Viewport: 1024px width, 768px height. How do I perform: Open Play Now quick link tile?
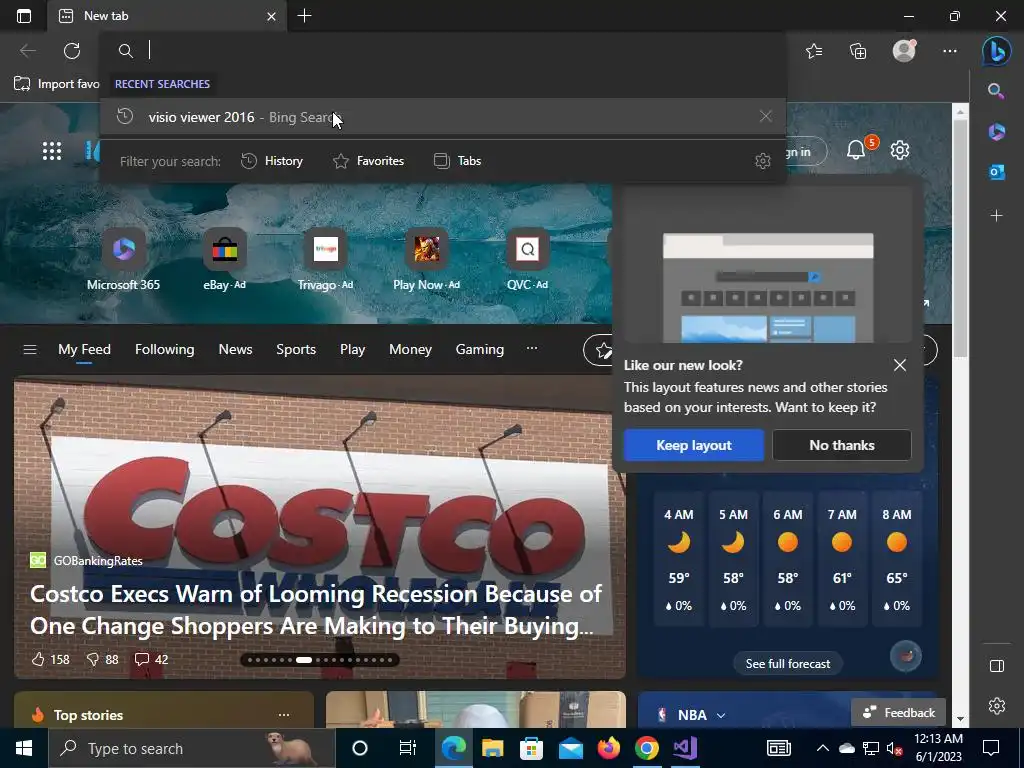tap(426, 259)
